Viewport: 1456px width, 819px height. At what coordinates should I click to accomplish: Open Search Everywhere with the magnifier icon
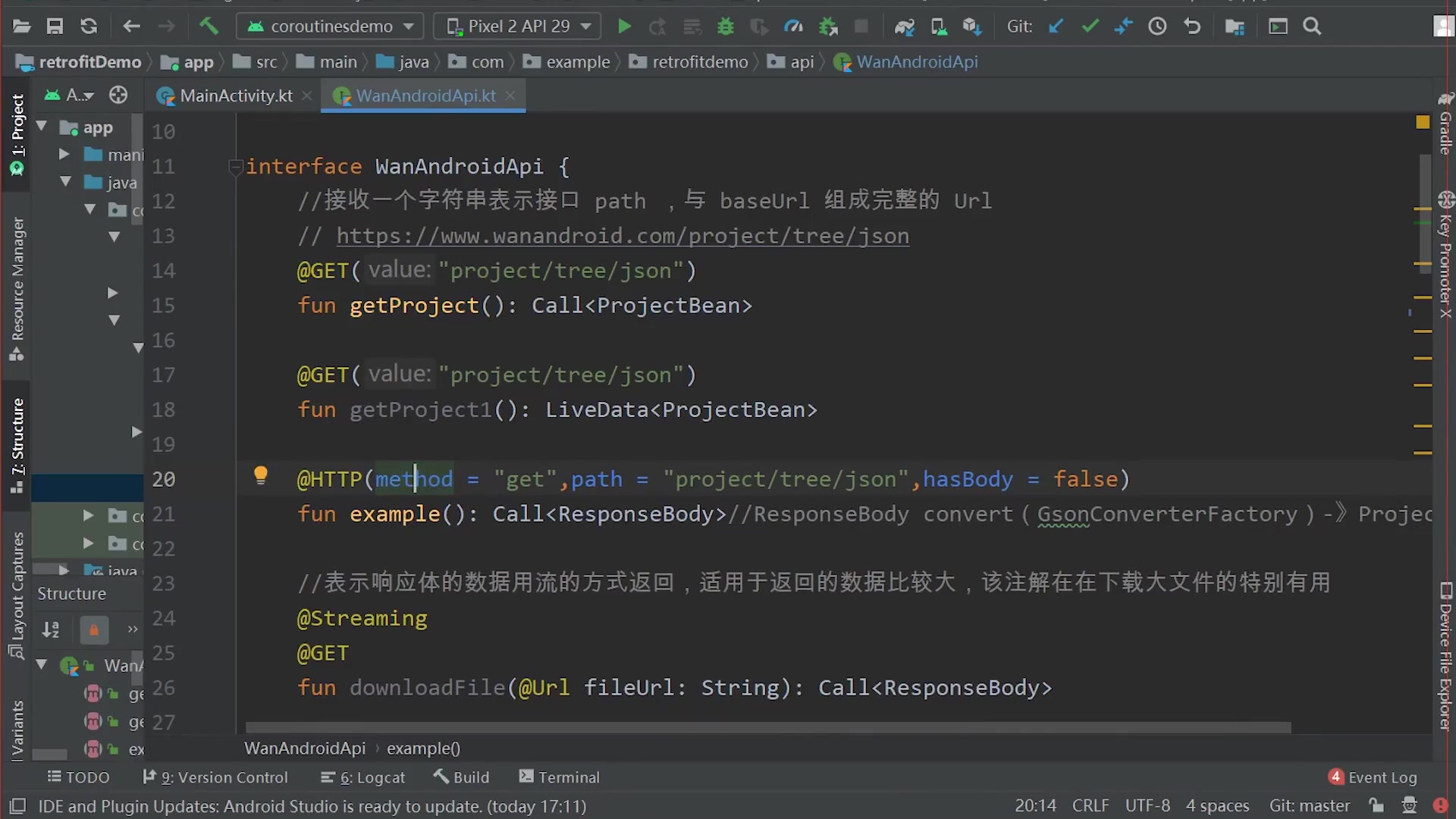point(1312,26)
